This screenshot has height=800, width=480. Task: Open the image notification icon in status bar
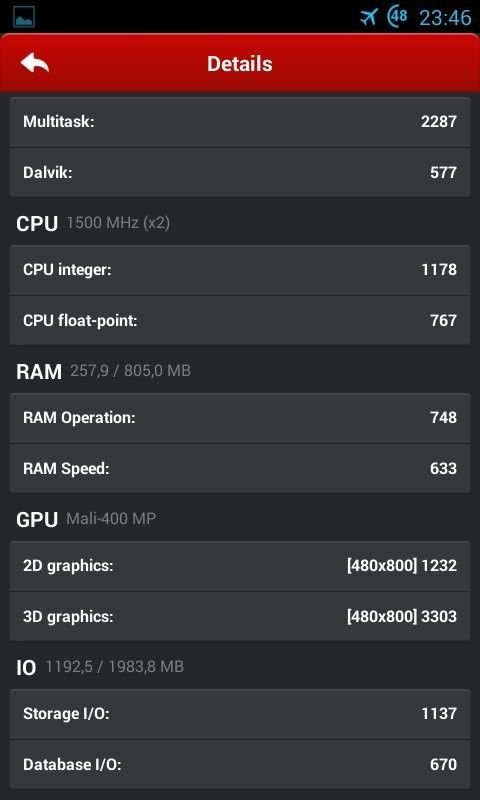click(24, 17)
